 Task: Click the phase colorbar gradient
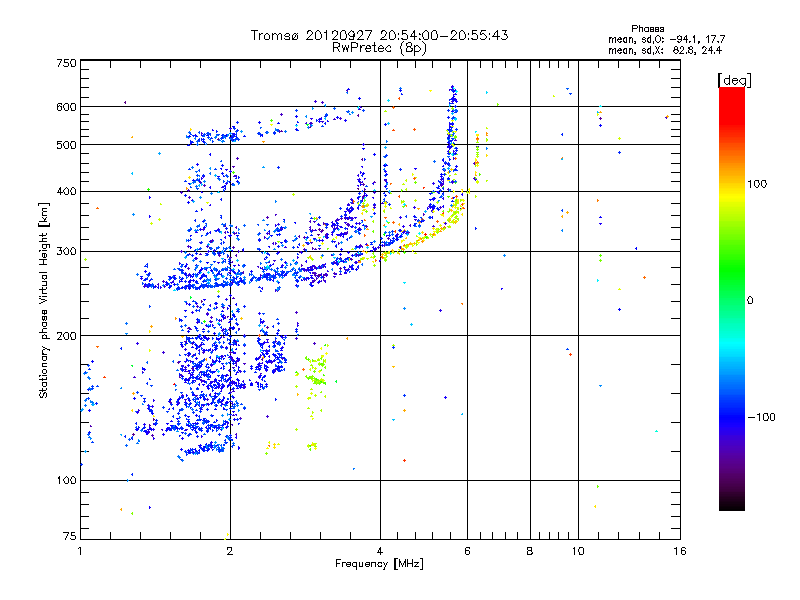click(x=732, y=299)
